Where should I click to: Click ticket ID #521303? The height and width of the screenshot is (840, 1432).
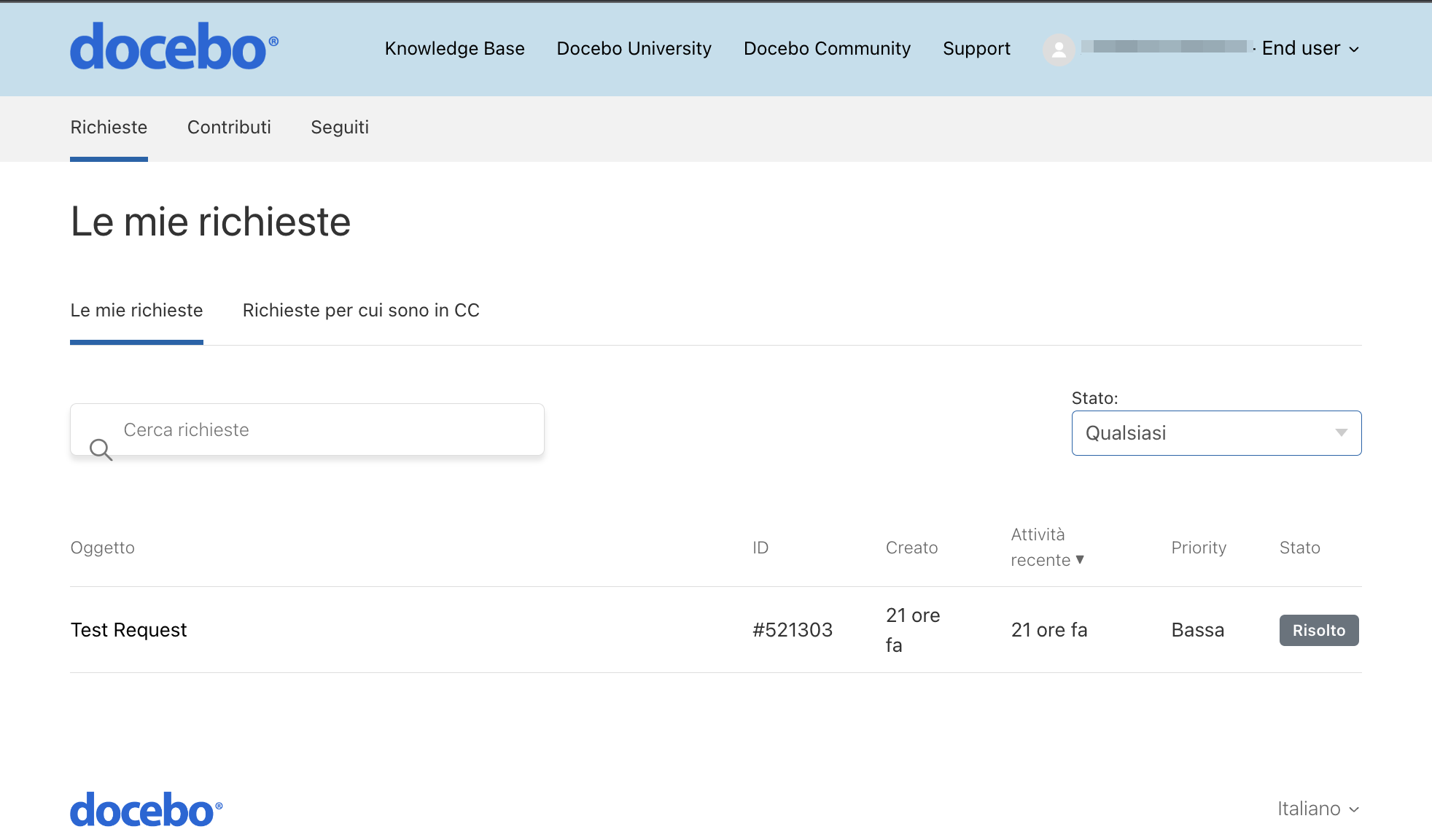point(793,629)
